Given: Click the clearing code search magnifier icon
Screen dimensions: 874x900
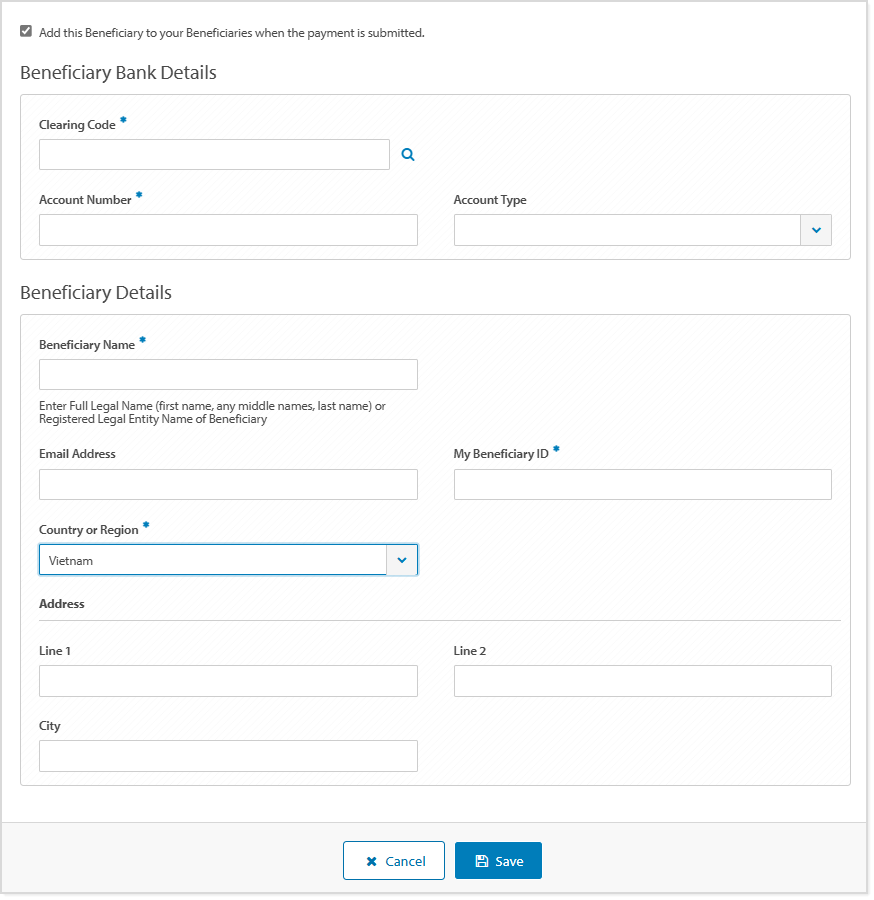Looking at the screenshot, I should [407, 154].
